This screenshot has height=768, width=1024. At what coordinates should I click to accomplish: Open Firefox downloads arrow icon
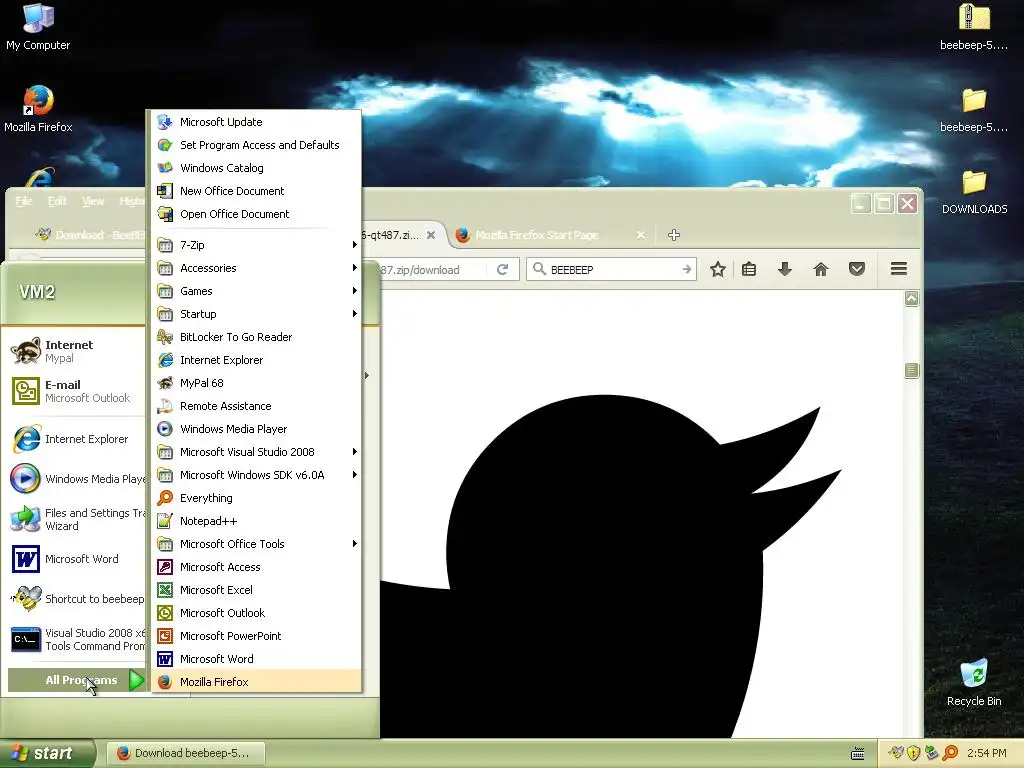pyautogui.click(x=785, y=269)
